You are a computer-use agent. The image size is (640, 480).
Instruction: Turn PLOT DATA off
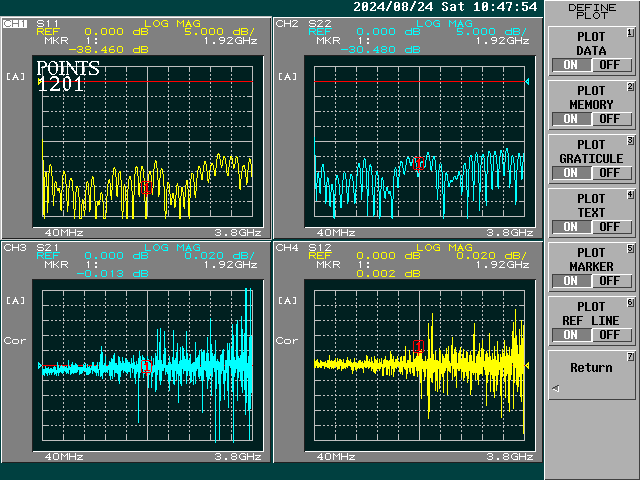(x=609, y=65)
